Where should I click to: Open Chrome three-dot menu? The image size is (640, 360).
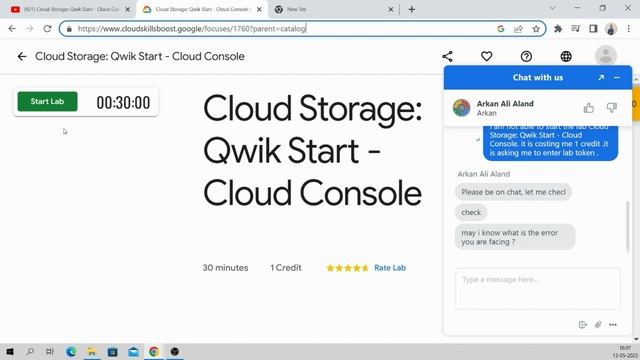click(x=629, y=29)
